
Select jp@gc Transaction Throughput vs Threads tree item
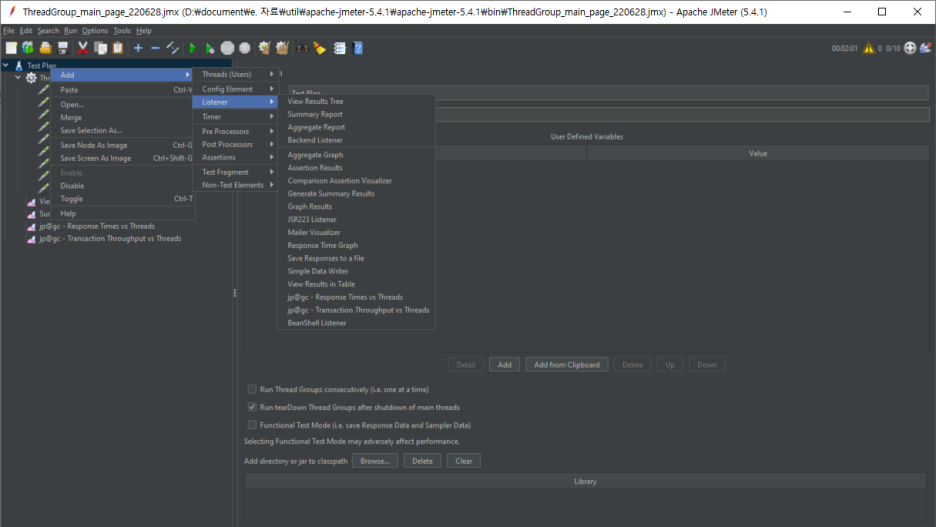pyautogui.click(x=110, y=239)
